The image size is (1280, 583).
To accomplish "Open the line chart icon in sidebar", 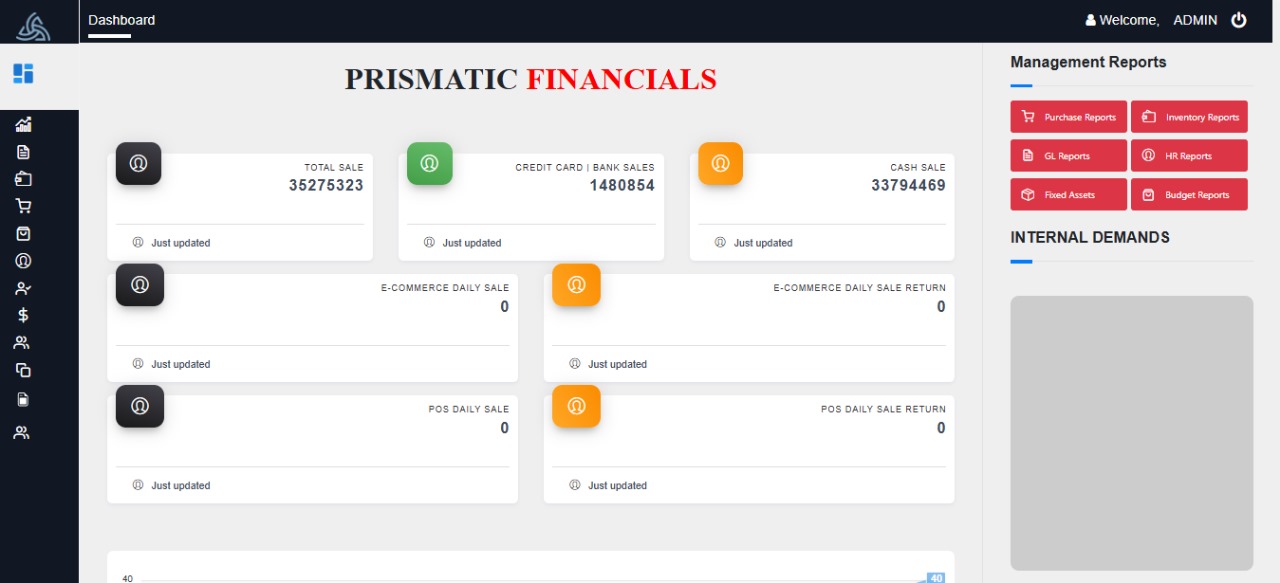I will (x=23, y=125).
